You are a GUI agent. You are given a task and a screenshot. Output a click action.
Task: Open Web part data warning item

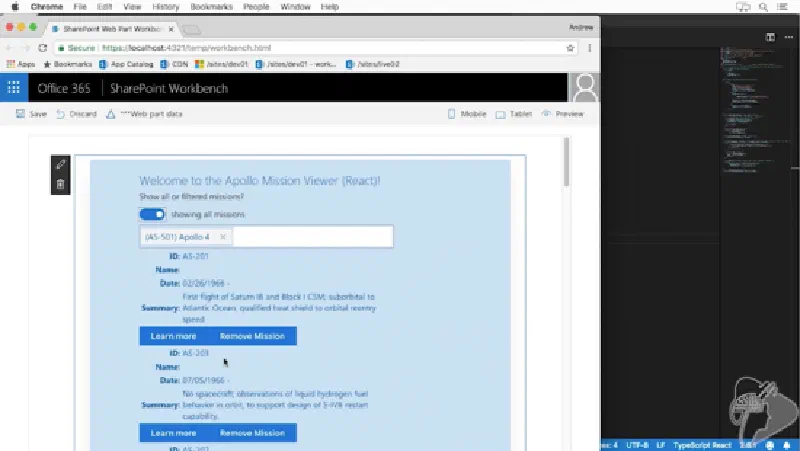coord(144,114)
